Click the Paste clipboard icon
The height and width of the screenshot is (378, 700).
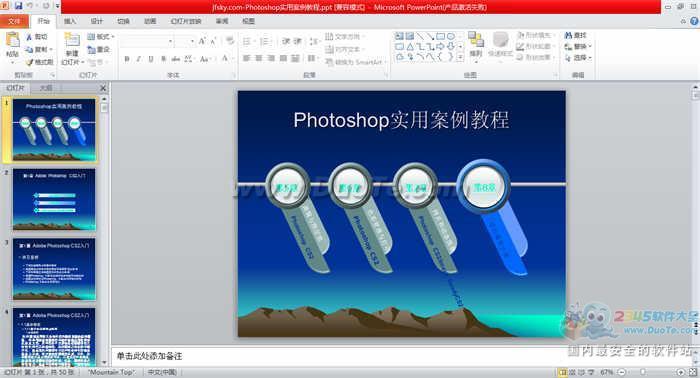[12, 40]
